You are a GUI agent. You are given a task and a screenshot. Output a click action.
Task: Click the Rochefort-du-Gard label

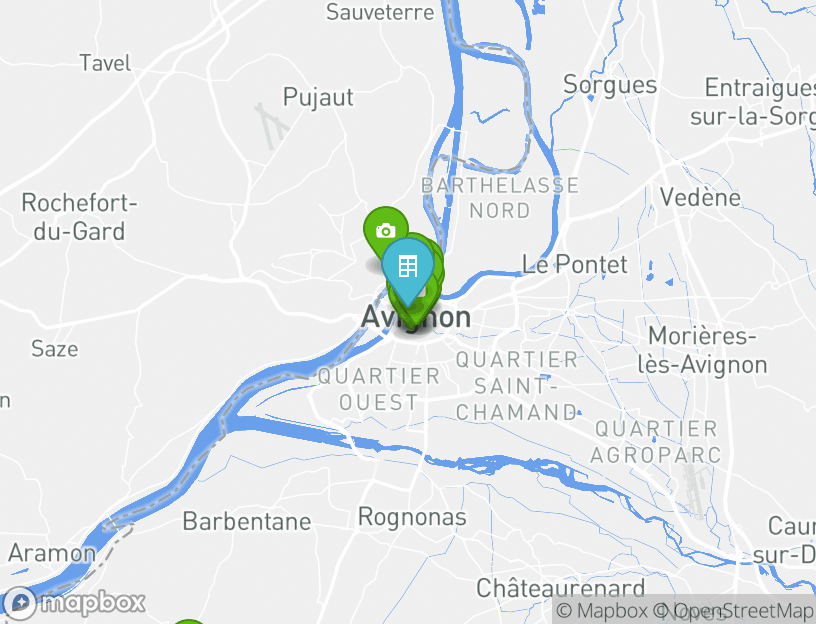79,217
